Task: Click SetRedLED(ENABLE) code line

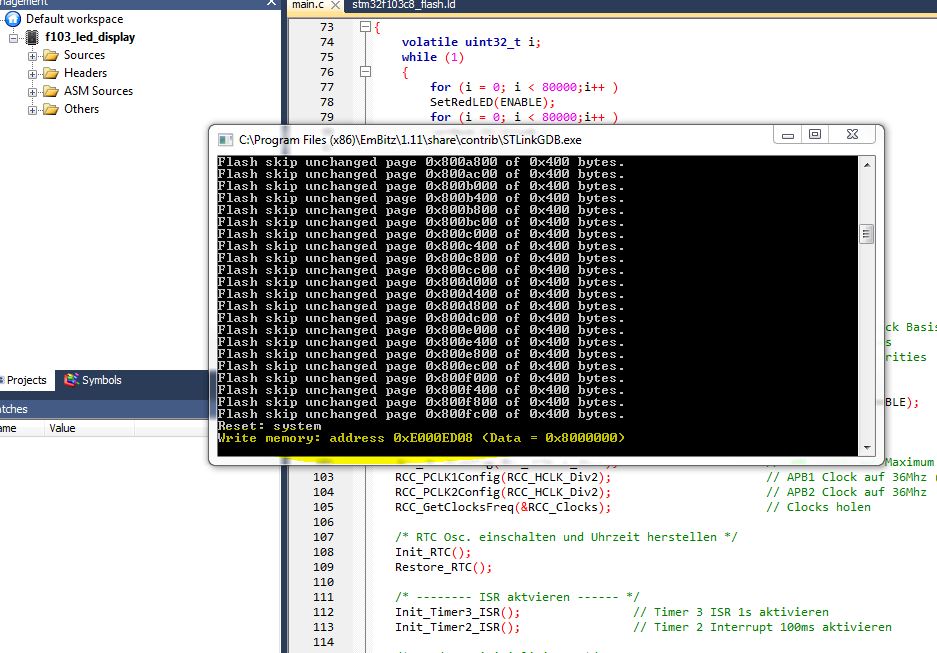Action: (492, 102)
